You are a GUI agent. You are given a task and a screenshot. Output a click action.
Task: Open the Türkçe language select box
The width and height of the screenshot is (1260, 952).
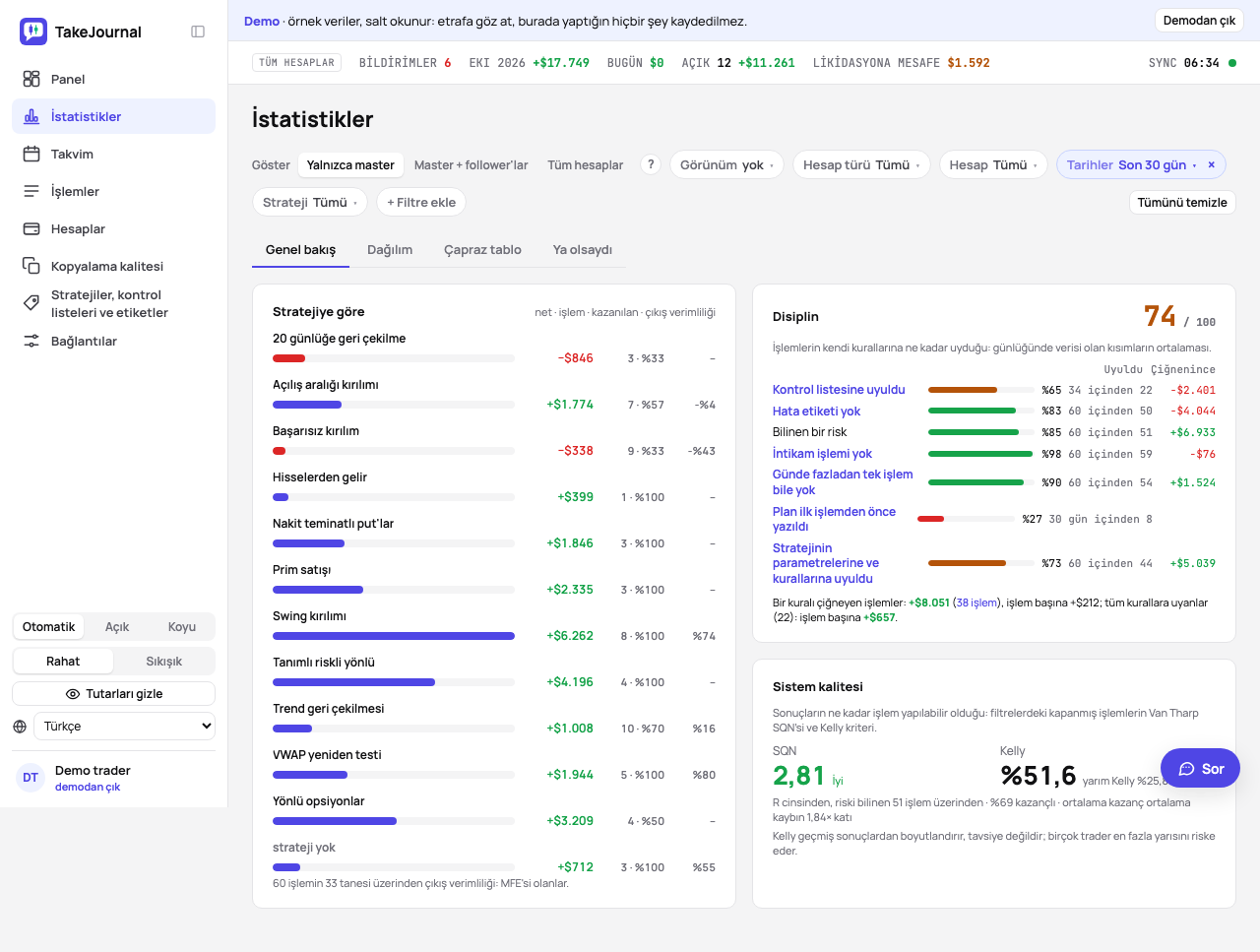125,727
